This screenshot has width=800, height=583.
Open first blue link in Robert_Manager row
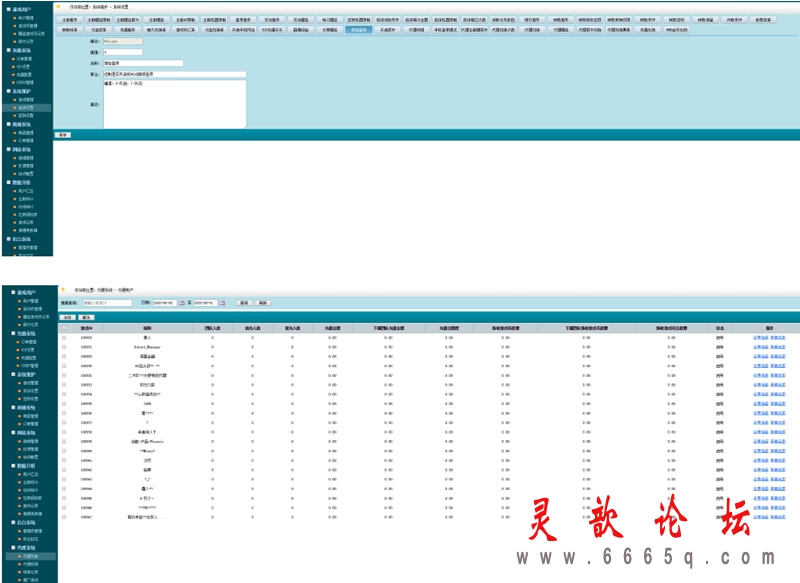(760, 347)
